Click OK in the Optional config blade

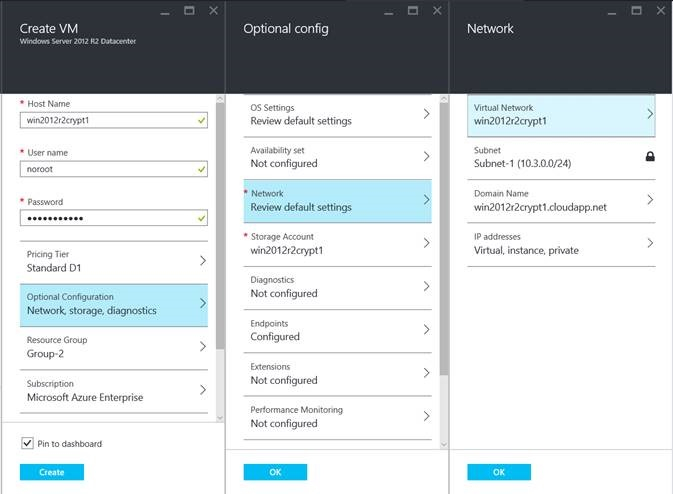pyautogui.click(x=275, y=472)
